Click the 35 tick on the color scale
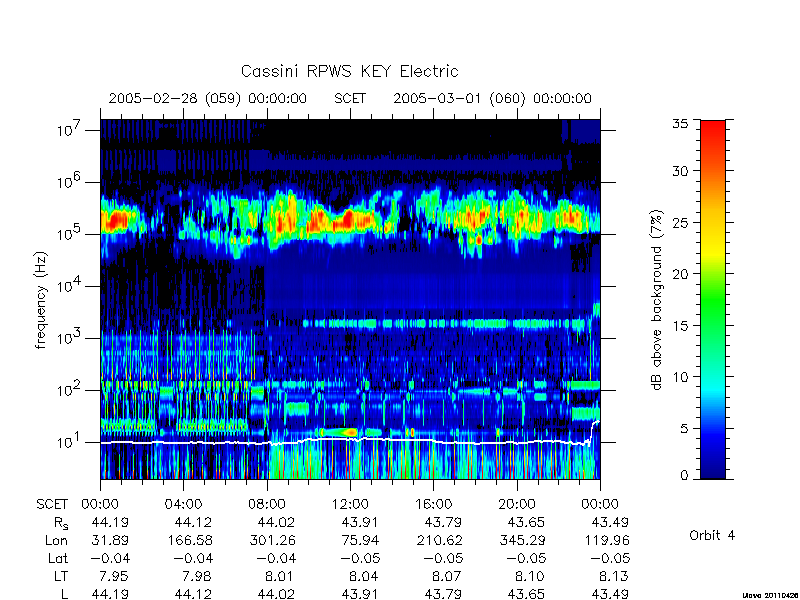The width and height of the screenshot is (800, 600). tap(681, 124)
